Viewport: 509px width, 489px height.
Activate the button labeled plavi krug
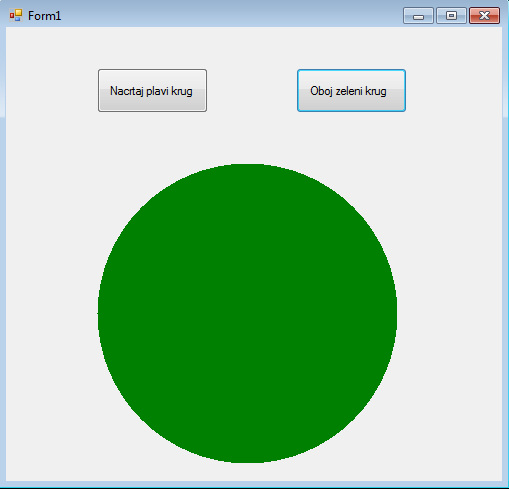tap(152, 90)
